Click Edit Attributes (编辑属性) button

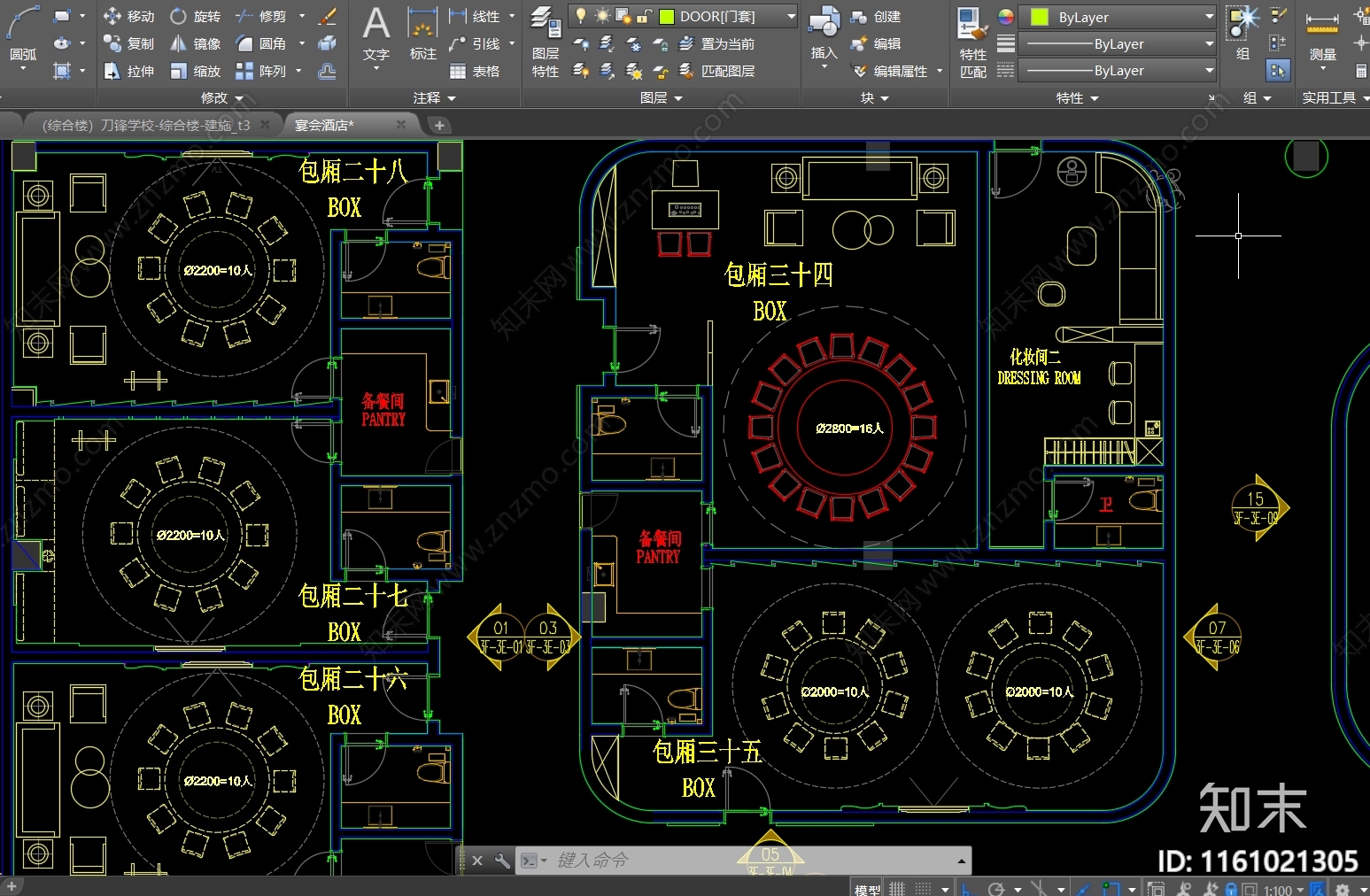pyautogui.click(x=889, y=71)
